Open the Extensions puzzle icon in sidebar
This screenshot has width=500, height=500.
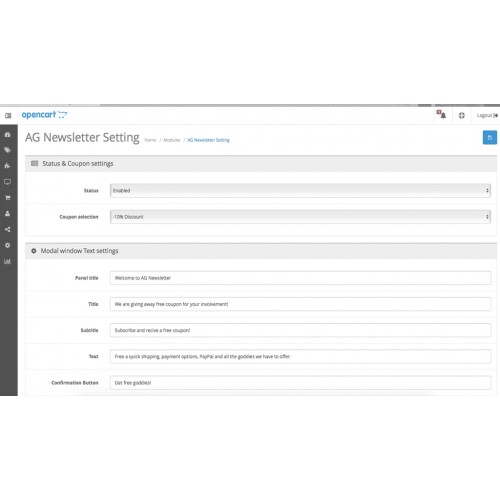[x=7, y=166]
